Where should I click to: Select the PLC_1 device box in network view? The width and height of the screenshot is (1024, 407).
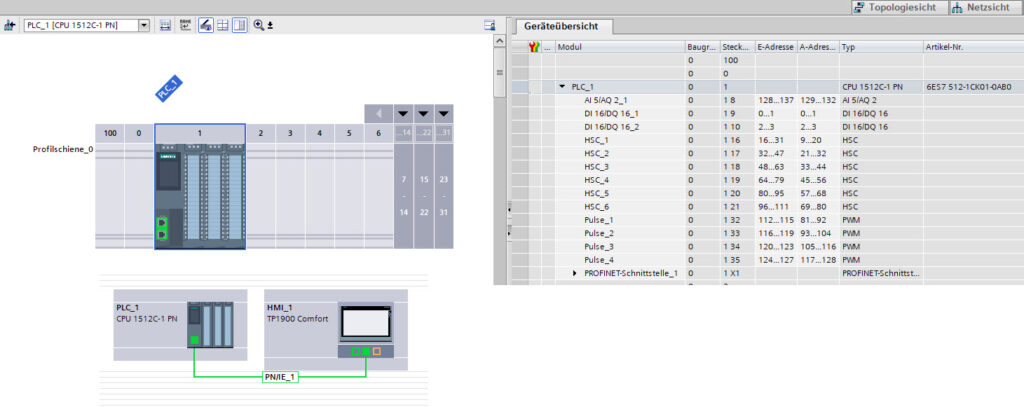pos(180,325)
